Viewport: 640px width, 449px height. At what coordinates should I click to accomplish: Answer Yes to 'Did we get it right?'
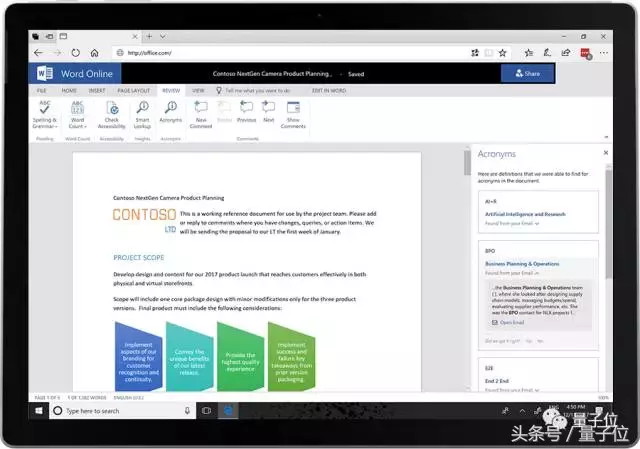pyautogui.click(x=529, y=340)
